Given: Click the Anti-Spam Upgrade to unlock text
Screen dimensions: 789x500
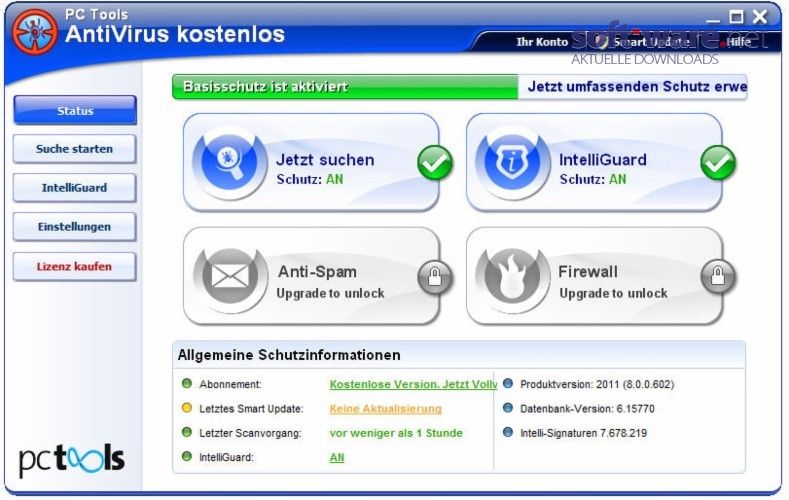Looking at the screenshot, I should 331,293.
